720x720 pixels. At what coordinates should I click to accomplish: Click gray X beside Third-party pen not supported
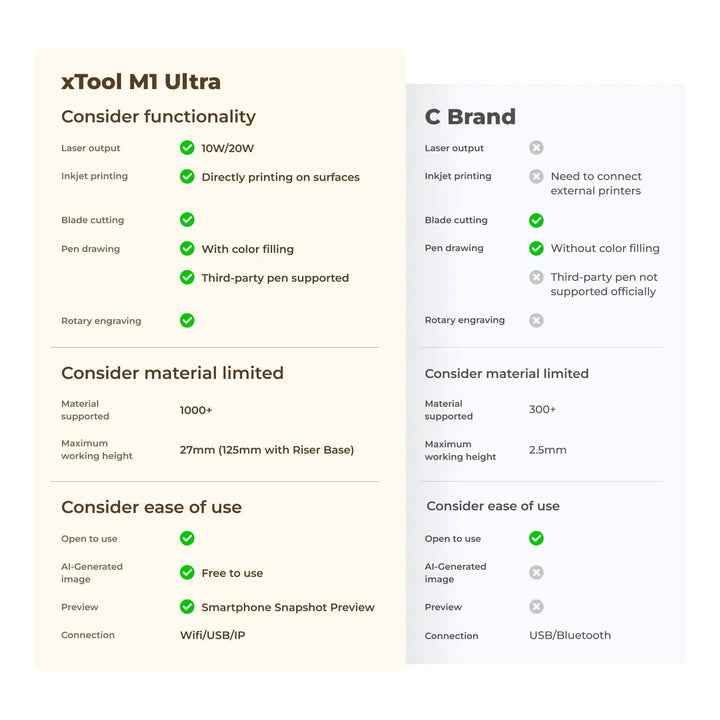point(536,277)
